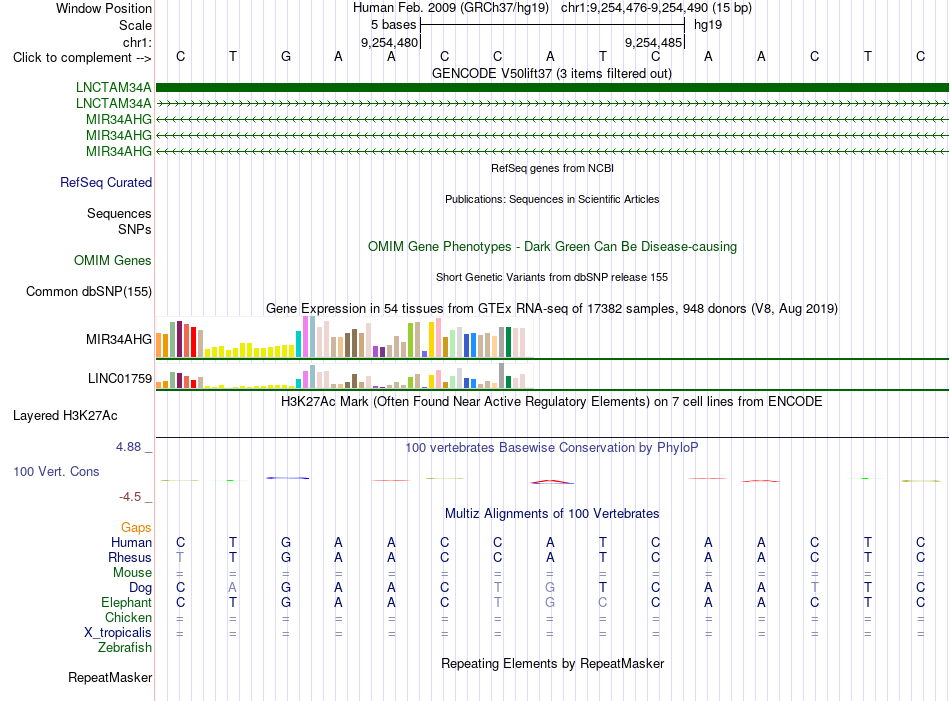Click 'Human Feb. 2009 (GRCh37/hg19)' assembly text
This screenshot has height=701, width=950.
point(451,8)
